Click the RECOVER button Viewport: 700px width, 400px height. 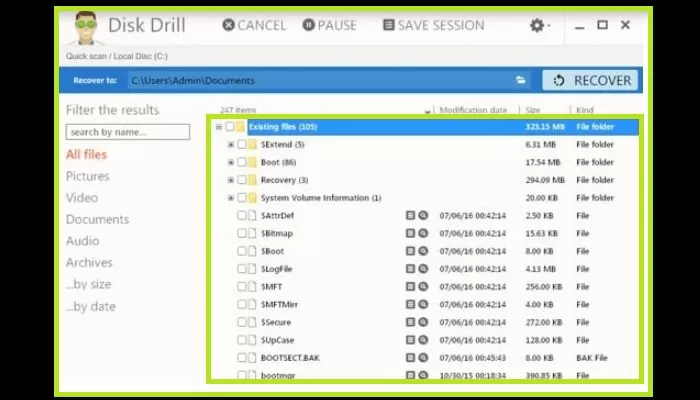pyautogui.click(x=590, y=80)
